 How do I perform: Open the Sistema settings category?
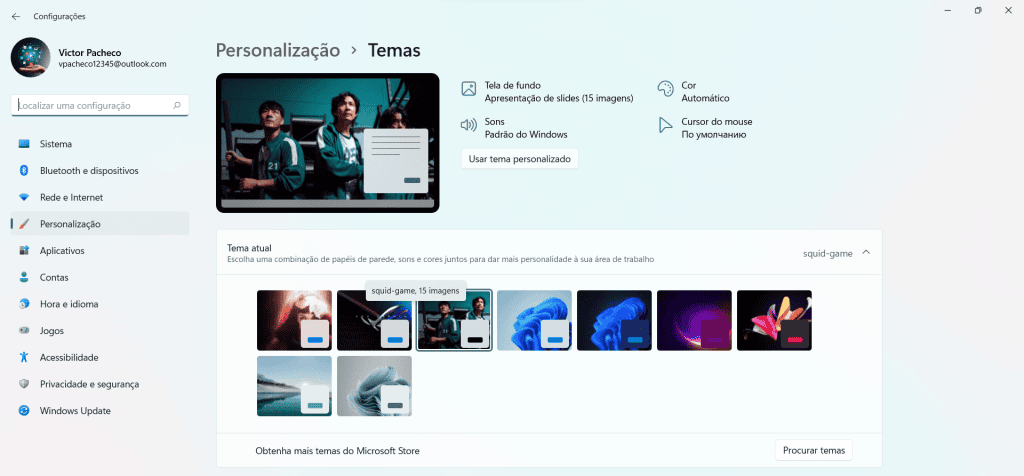pyautogui.click(x=100, y=144)
